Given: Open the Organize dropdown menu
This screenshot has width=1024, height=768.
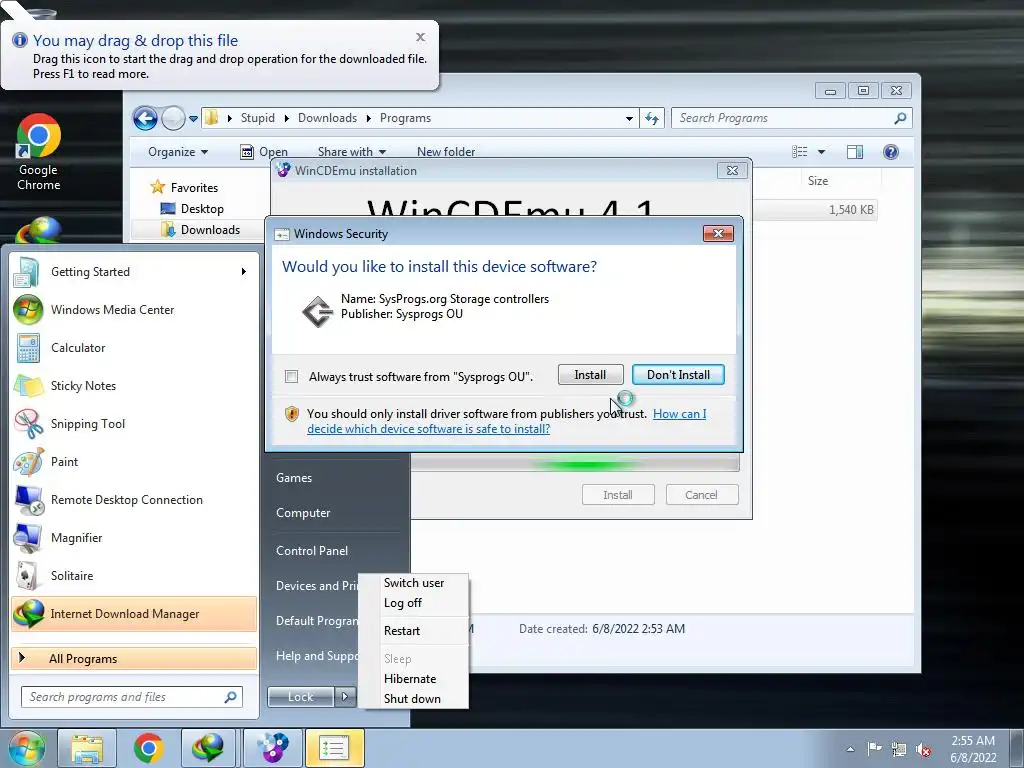Looking at the screenshot, I should click(178, 152).
